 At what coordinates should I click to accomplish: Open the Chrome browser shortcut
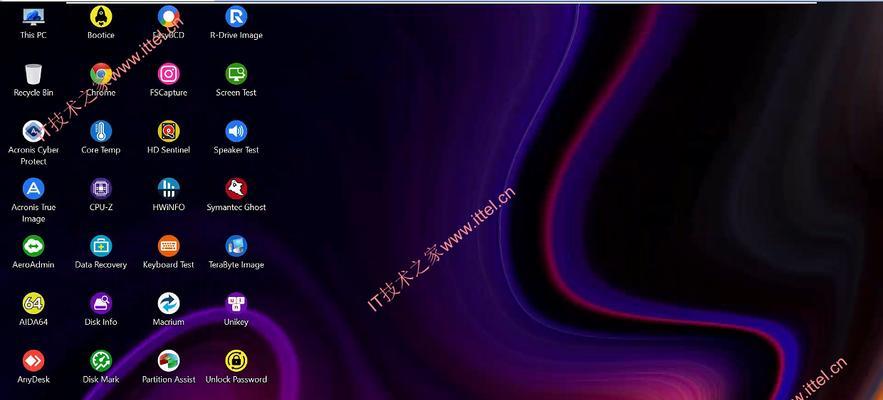(101, 74)
